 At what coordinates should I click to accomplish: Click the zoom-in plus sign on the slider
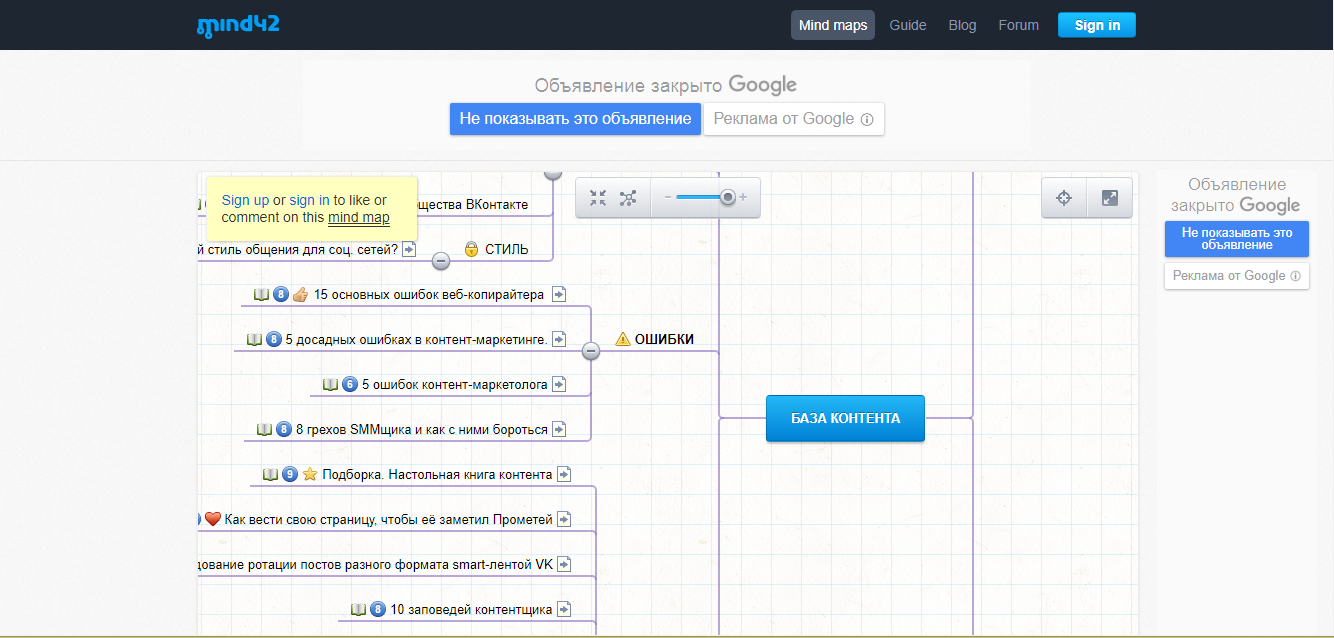[743, 198]
